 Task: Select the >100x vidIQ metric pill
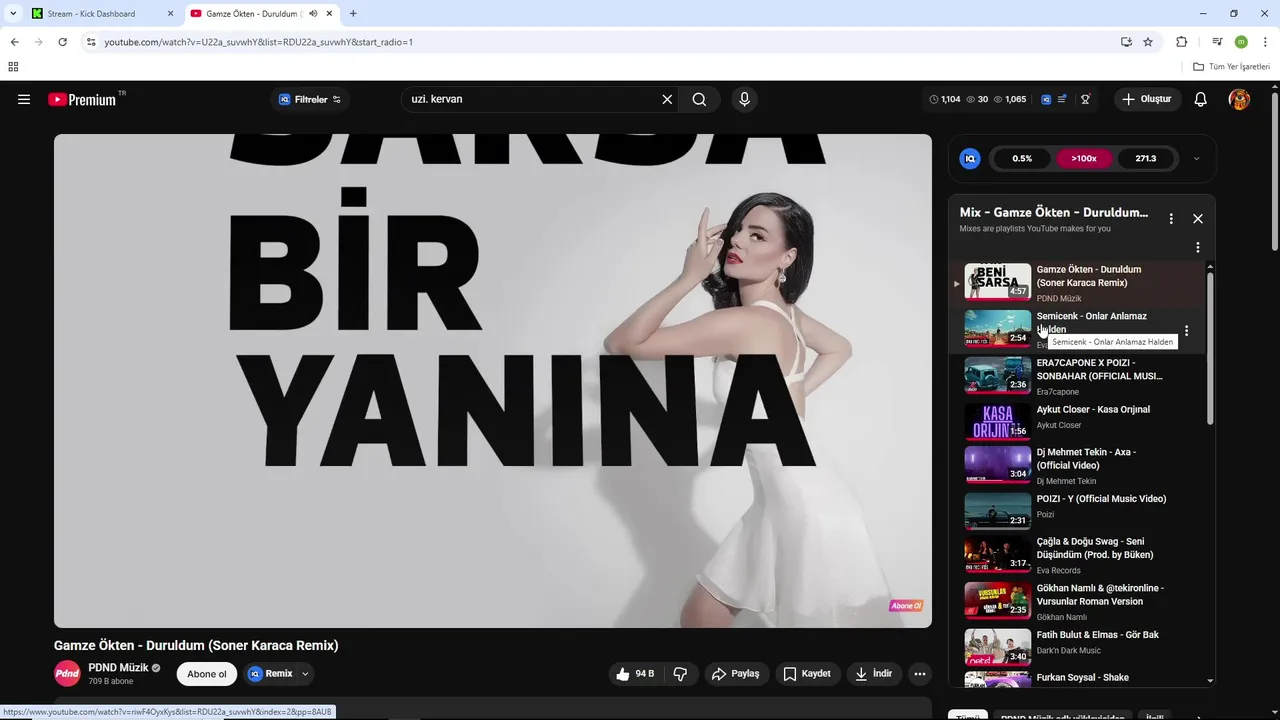click(x=1084, y=158)
